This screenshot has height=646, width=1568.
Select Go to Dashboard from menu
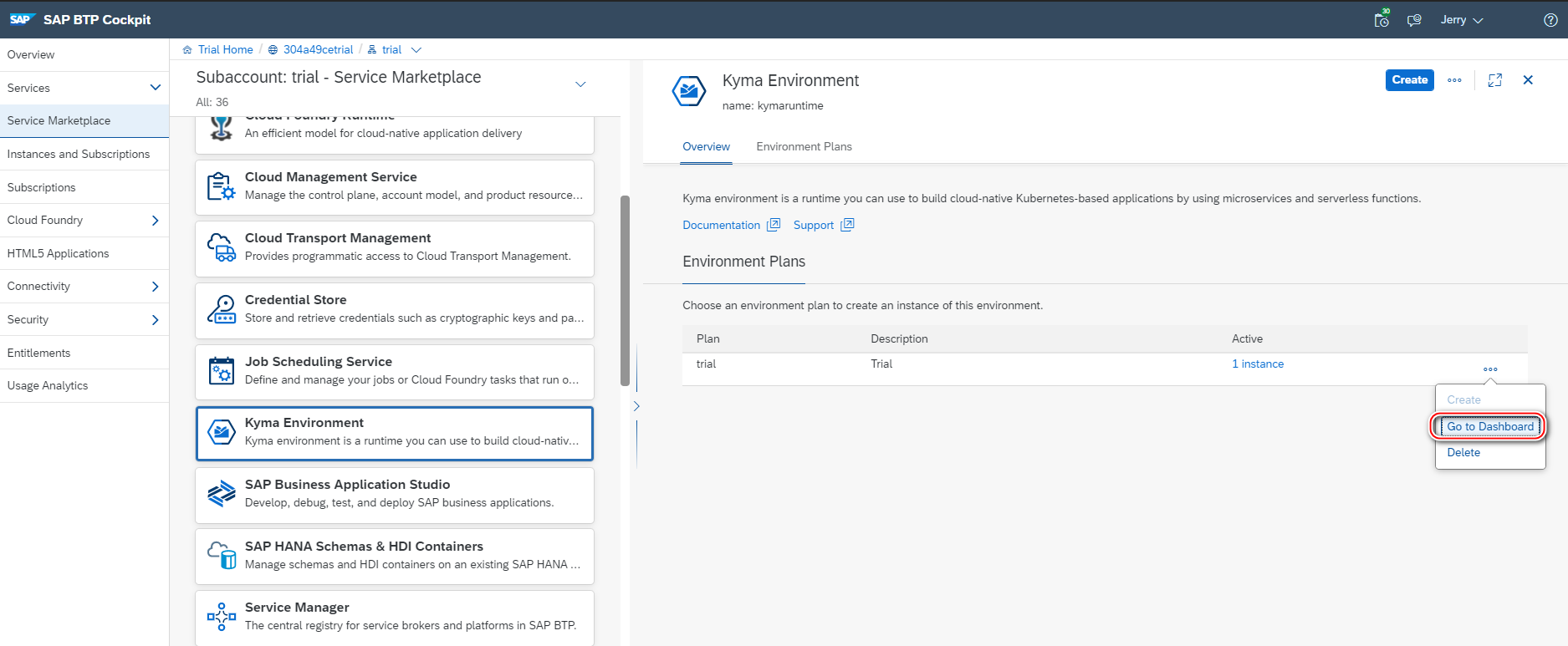[x=1490, y=426]
